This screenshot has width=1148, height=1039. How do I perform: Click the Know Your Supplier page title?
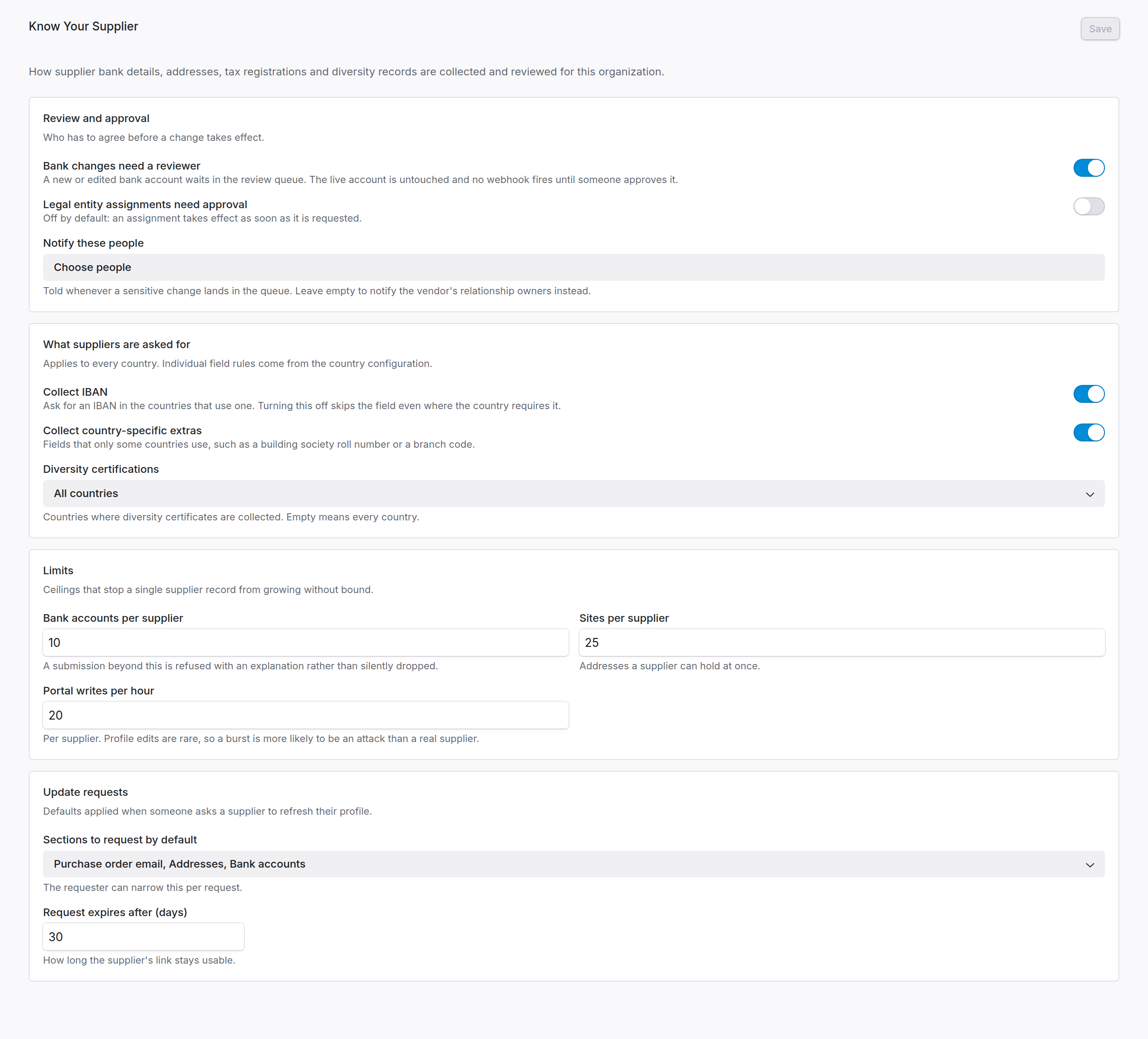click(x=83, y=26)
